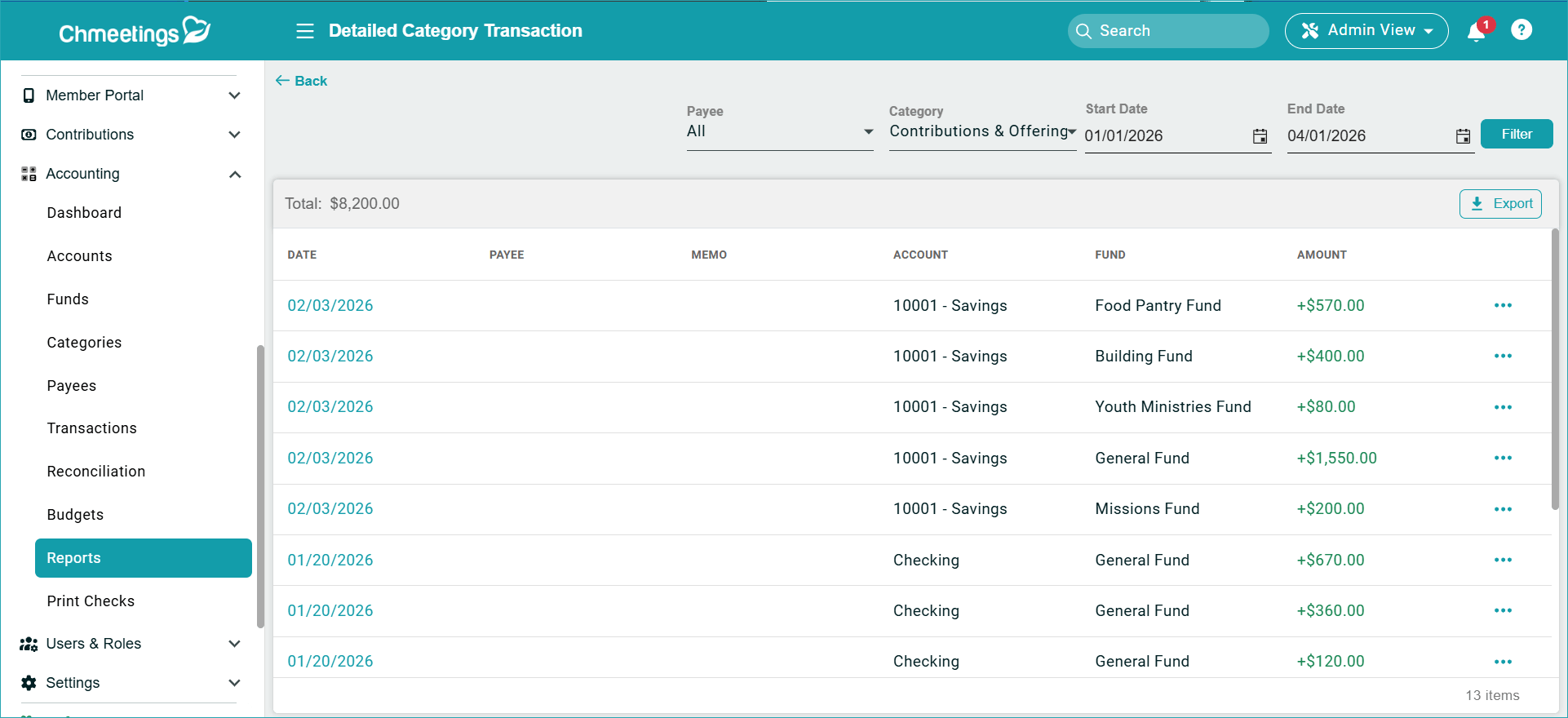Open the help question mark icon
This screenshot has width=1568, height=718.
point(1521,30)
